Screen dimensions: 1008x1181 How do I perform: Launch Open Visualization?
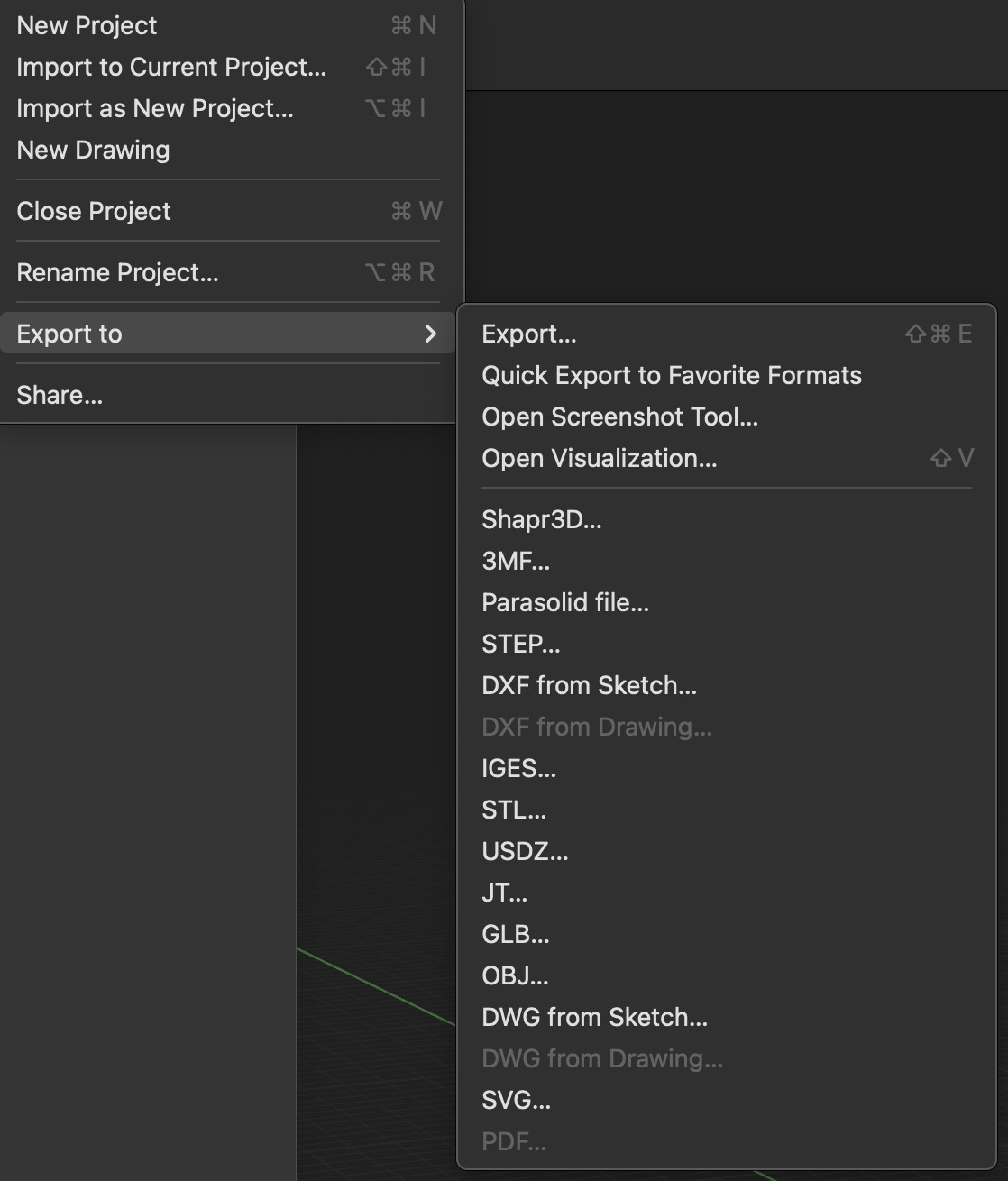726,458
